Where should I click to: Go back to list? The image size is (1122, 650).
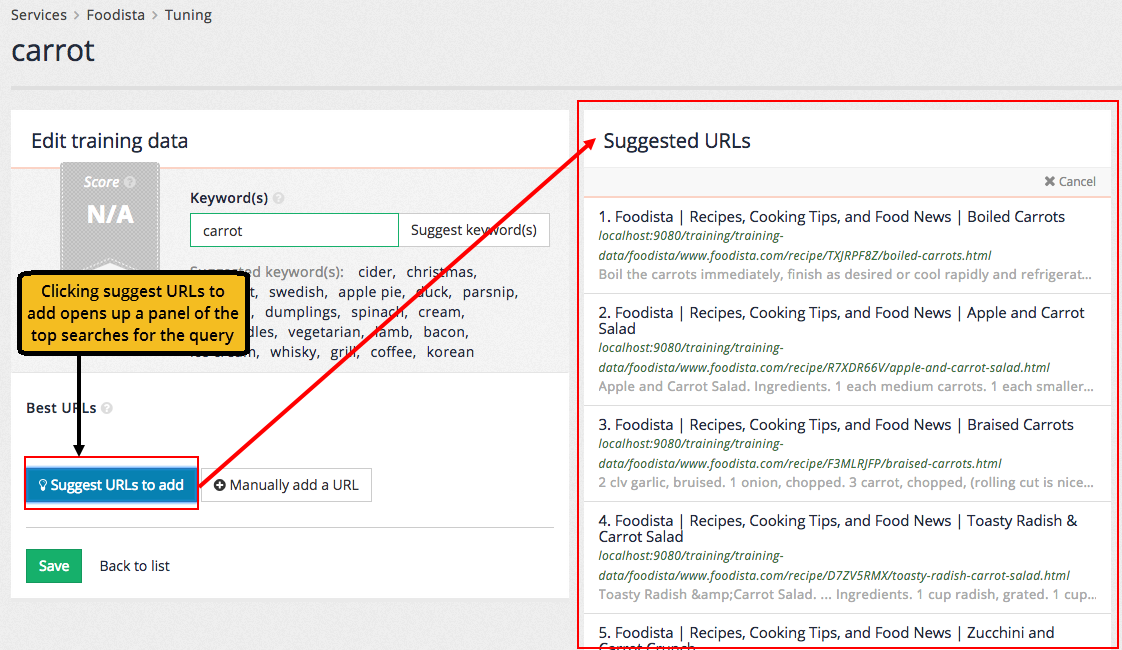coord(134,566)
